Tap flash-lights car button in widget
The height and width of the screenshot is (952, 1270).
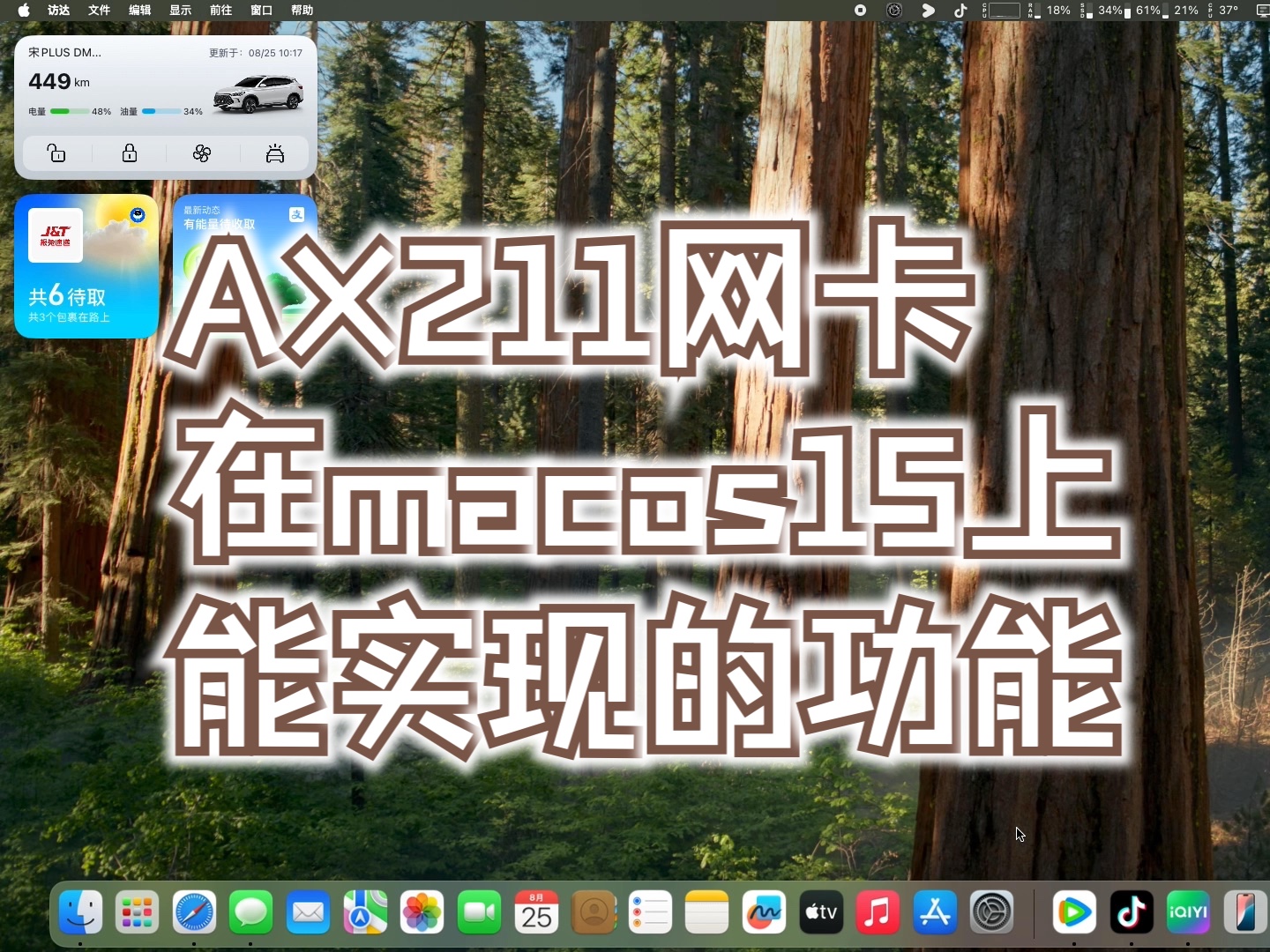(x=275, y=153)
